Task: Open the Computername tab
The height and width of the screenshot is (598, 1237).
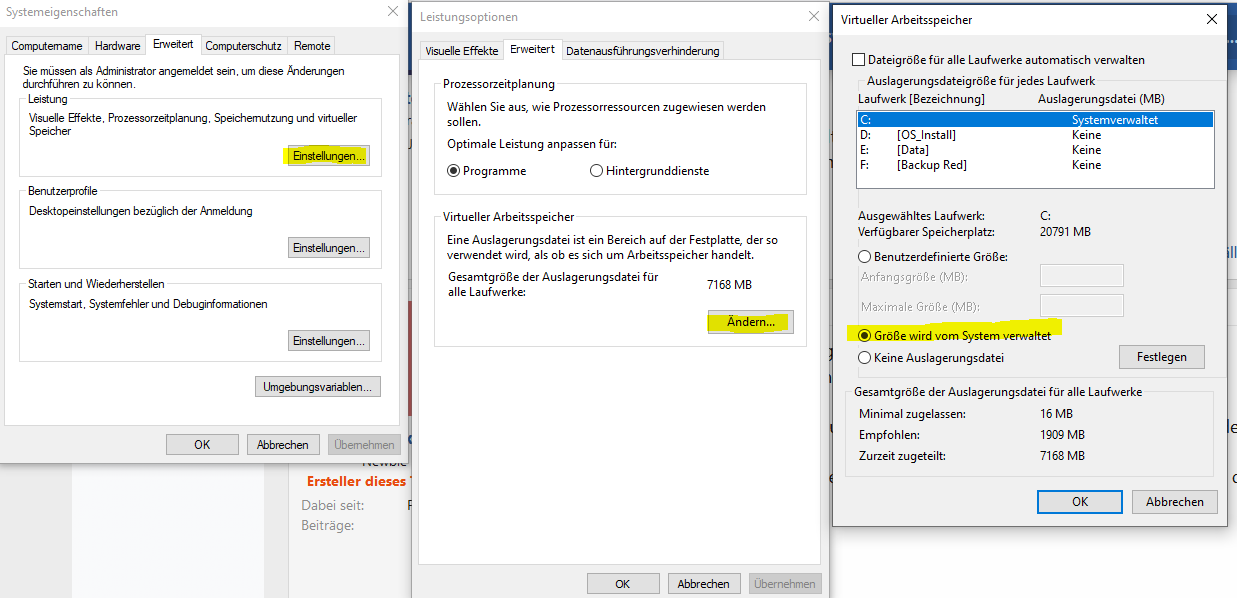Action: pos(49,45)
